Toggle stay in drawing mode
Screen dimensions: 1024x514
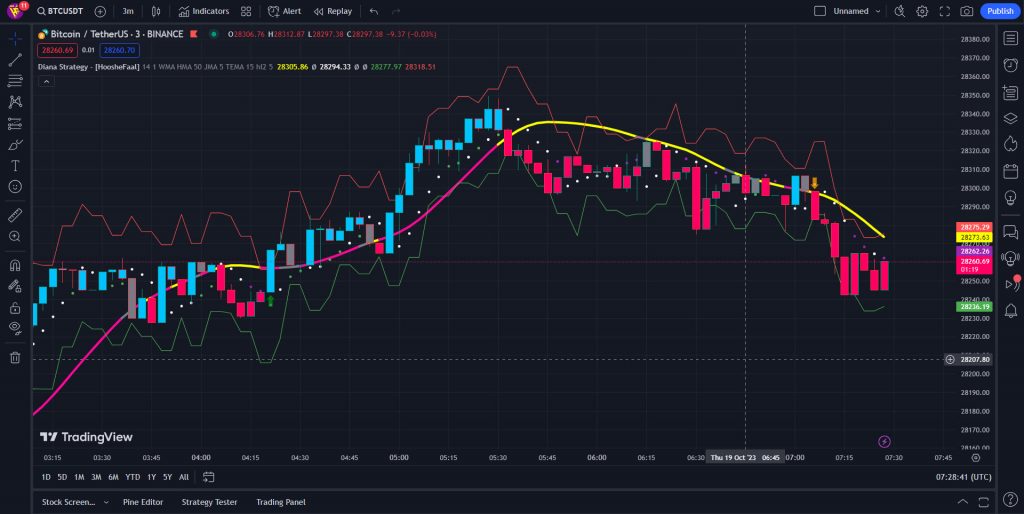pos(15,285)
